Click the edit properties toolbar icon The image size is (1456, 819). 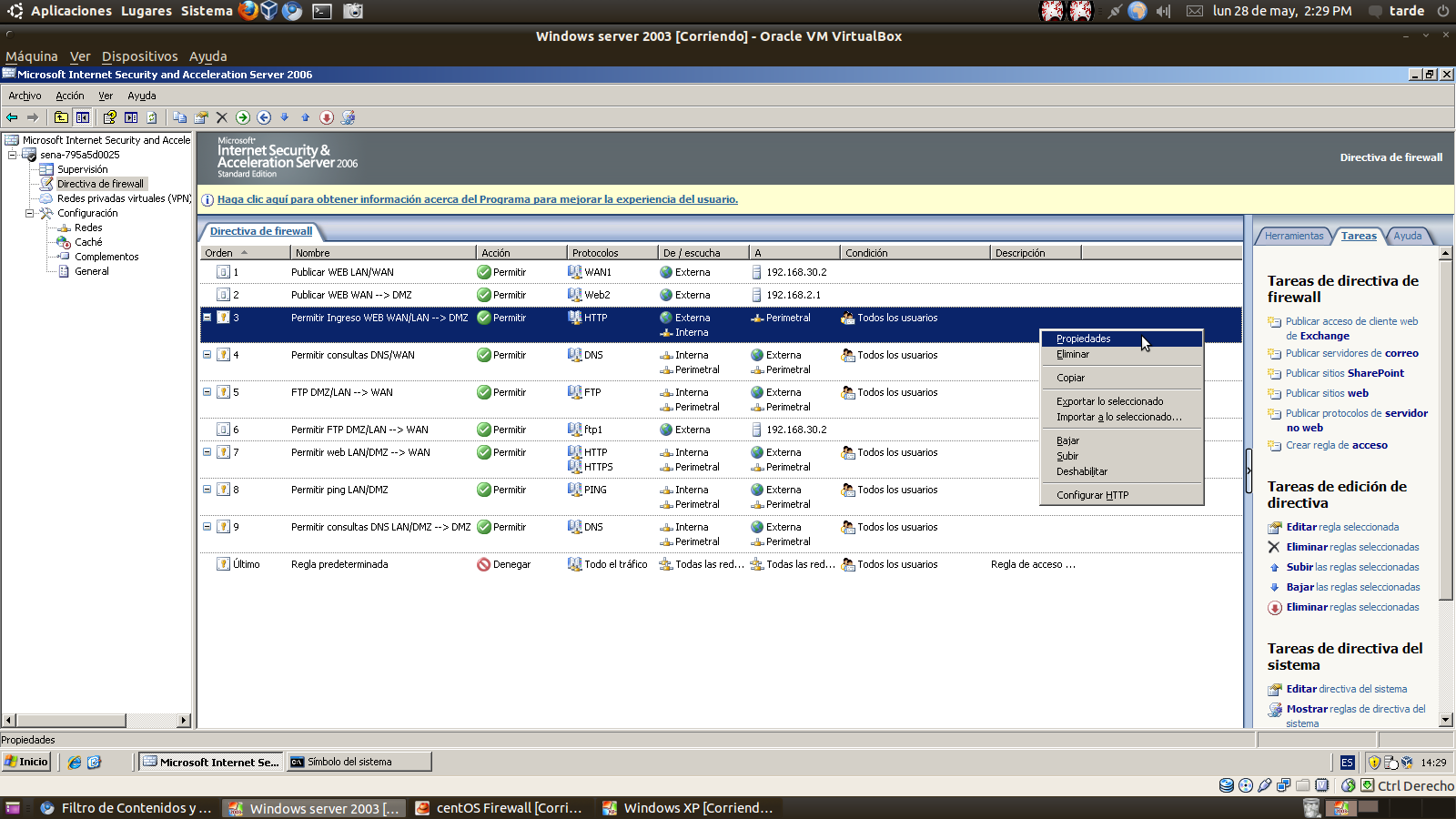click(x=201, y=117)
